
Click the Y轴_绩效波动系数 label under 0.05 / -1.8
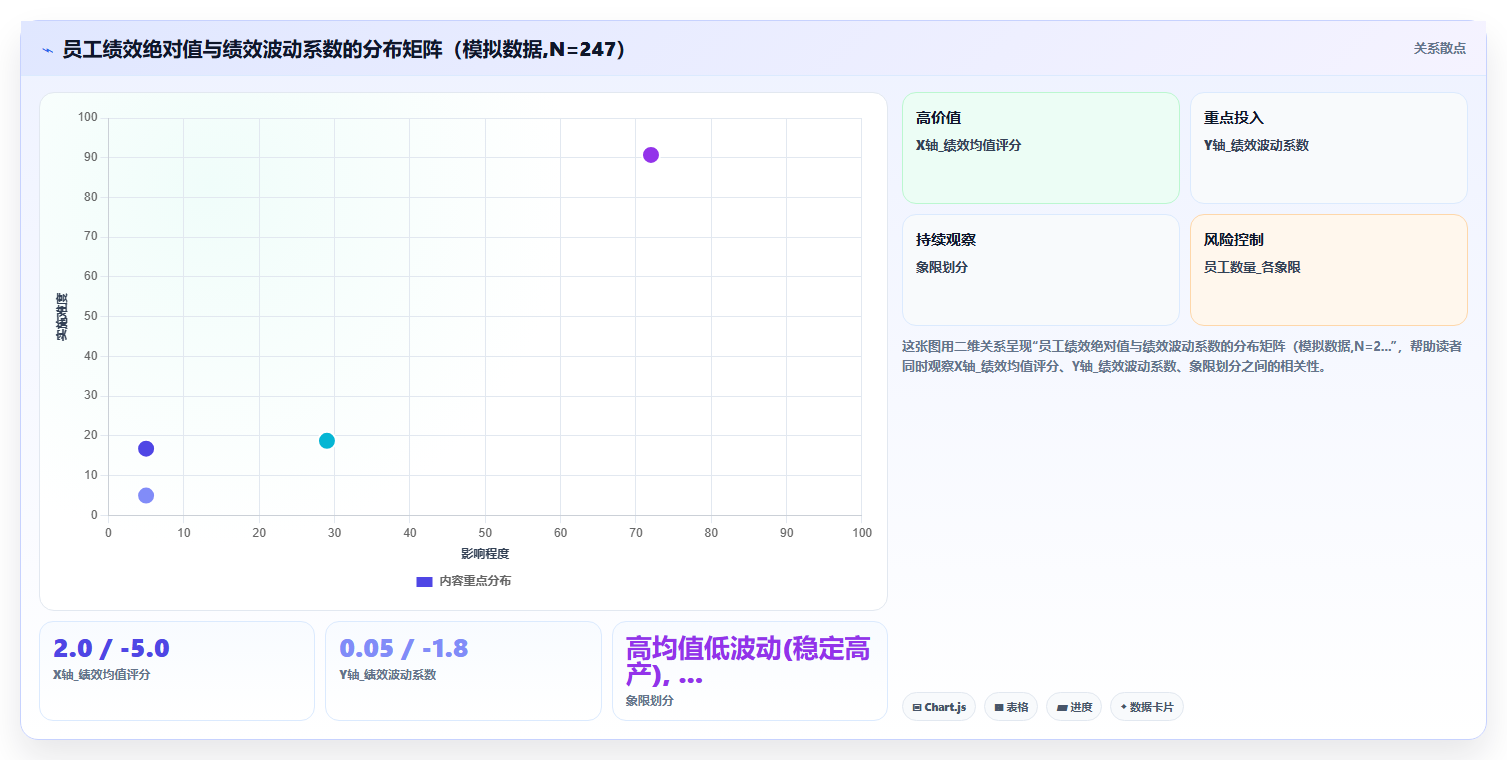coord(388,675)
